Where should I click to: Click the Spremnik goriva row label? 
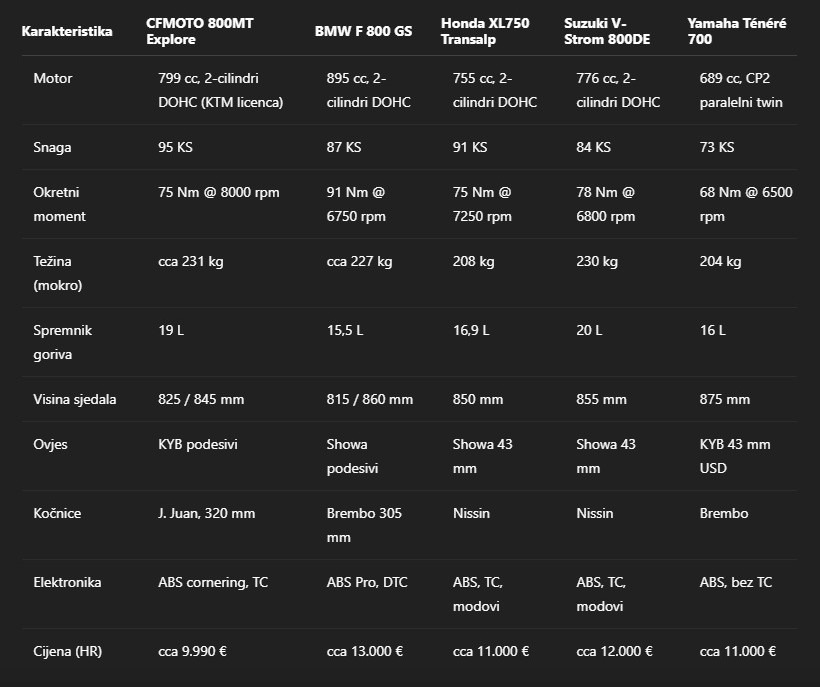tap(60, 342)
